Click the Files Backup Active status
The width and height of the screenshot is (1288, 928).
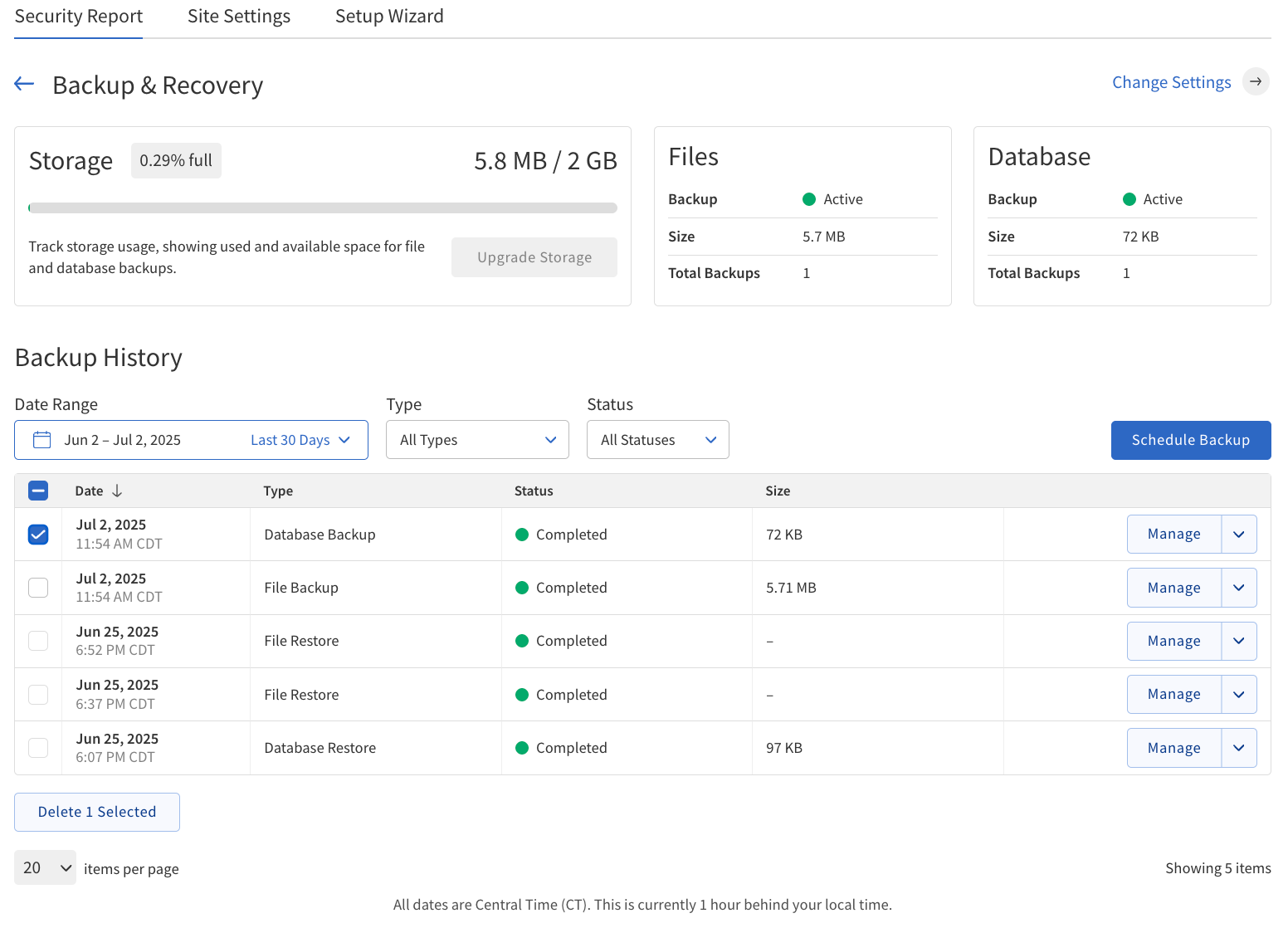tap(833, 199)
